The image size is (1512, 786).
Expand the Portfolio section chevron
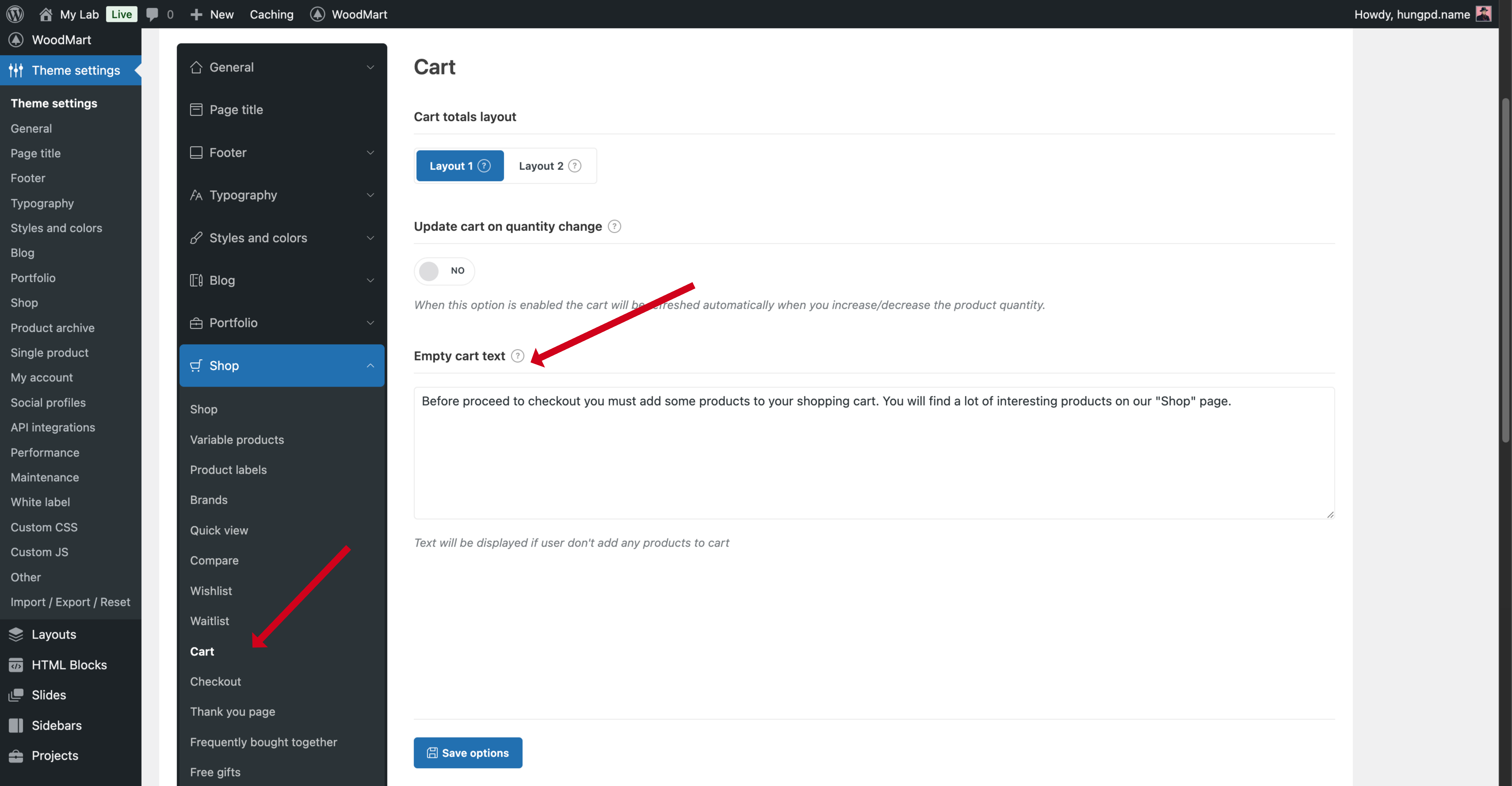(x=370, y=323)
